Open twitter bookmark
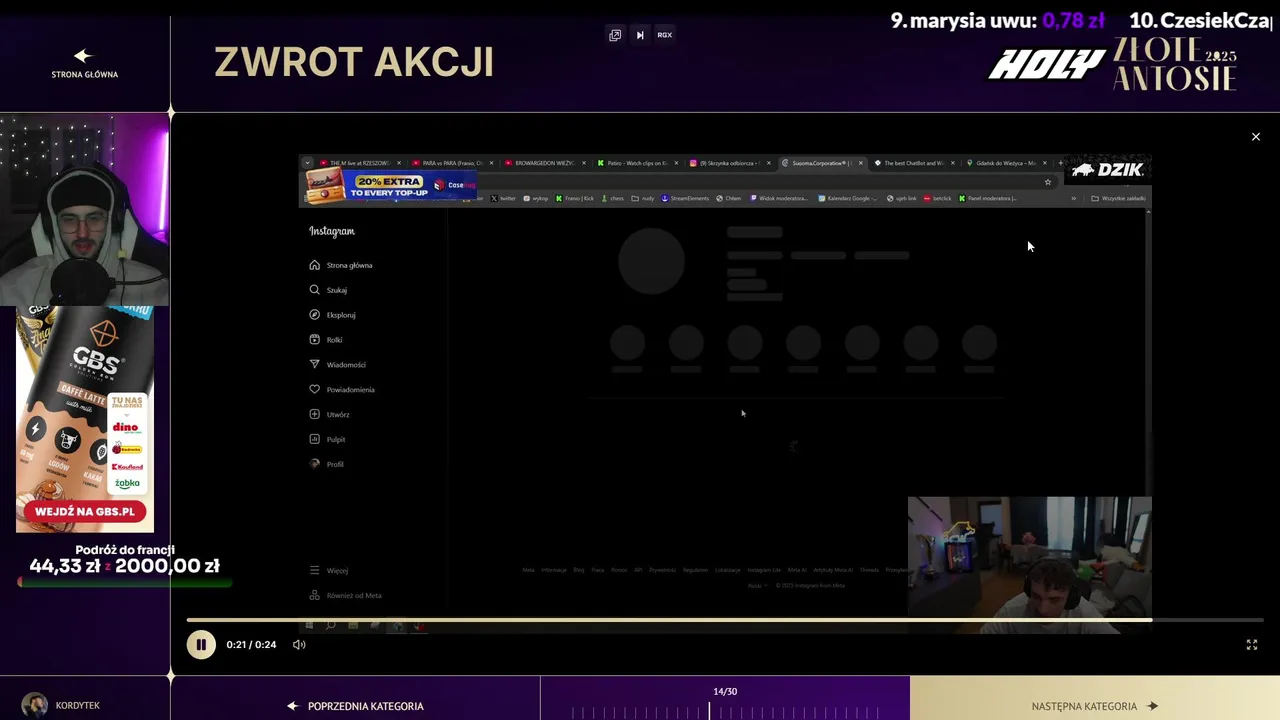This screenshot has height=720, width=1280. (x=503, y=198)
